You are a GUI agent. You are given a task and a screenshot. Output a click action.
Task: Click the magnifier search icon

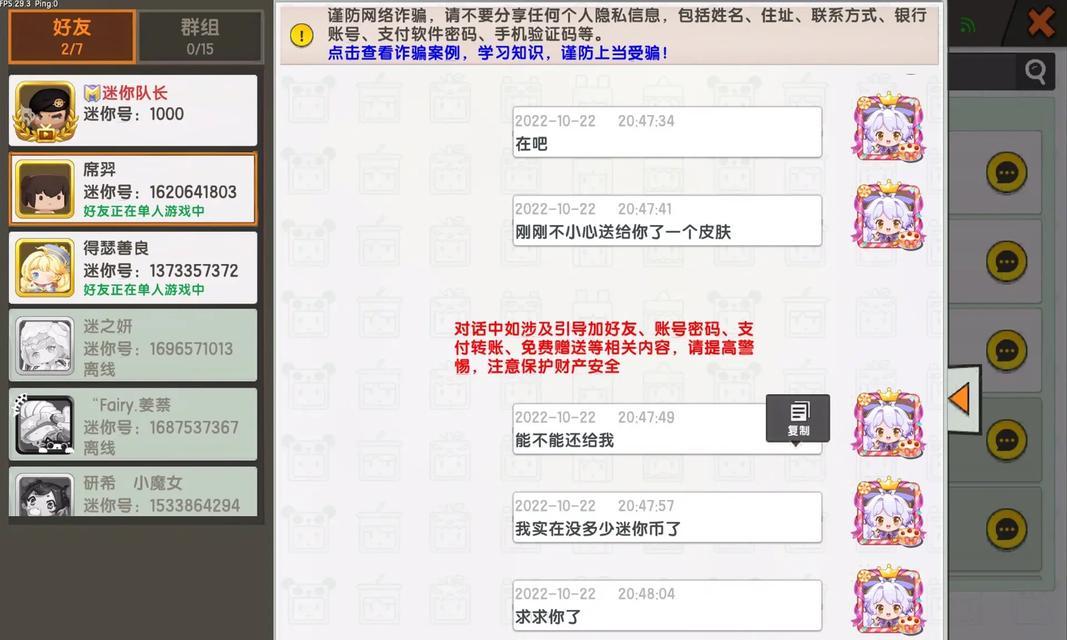(x=1035, y=71)
